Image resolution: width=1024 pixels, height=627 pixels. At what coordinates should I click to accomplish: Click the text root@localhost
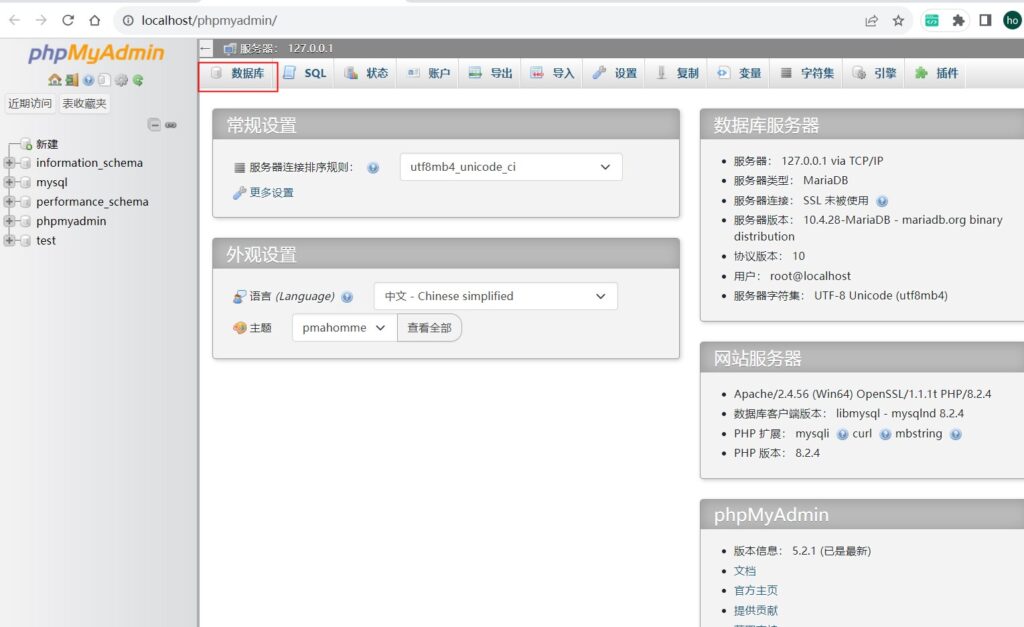tap(810, 276)
